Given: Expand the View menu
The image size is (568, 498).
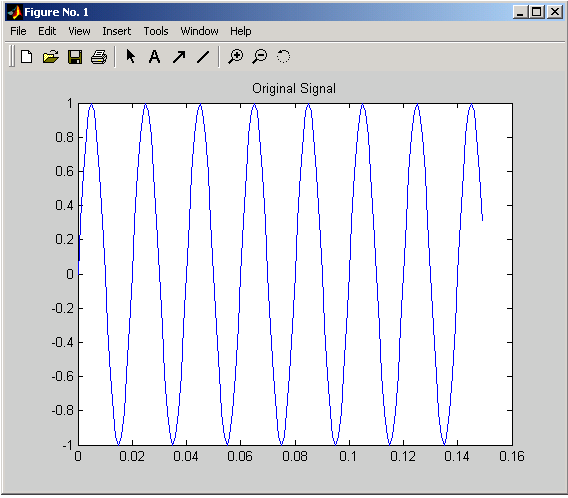Looking at the screenshot, I should [x=79, y=31].
